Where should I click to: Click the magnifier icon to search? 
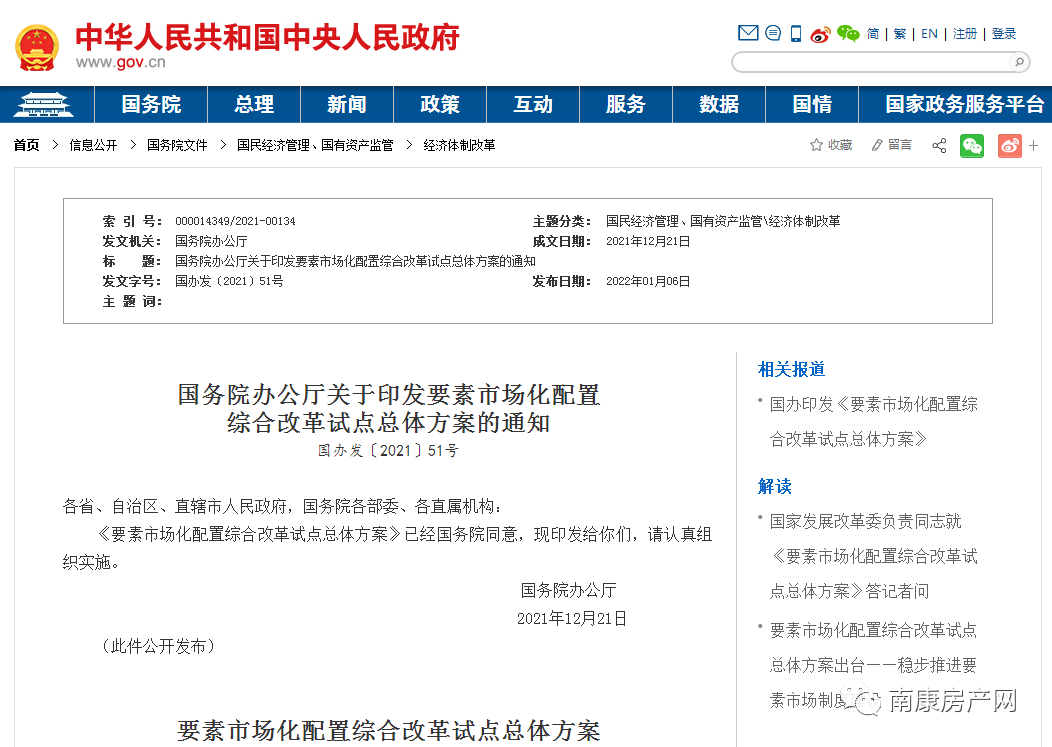(1018, 61)
